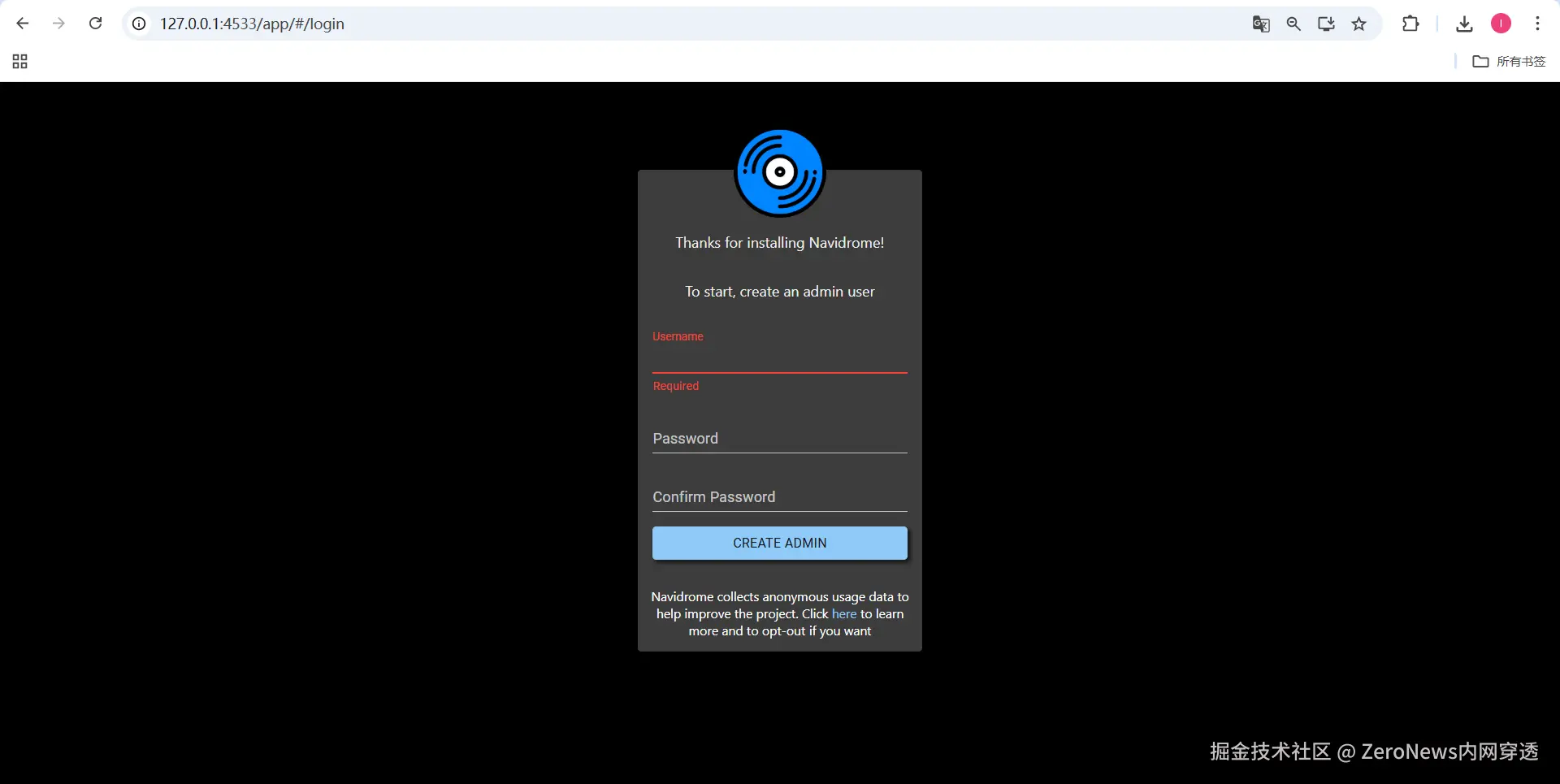Open the extensions puzzle icon
1560x784 pixels.
click(x=1410, y=24)
